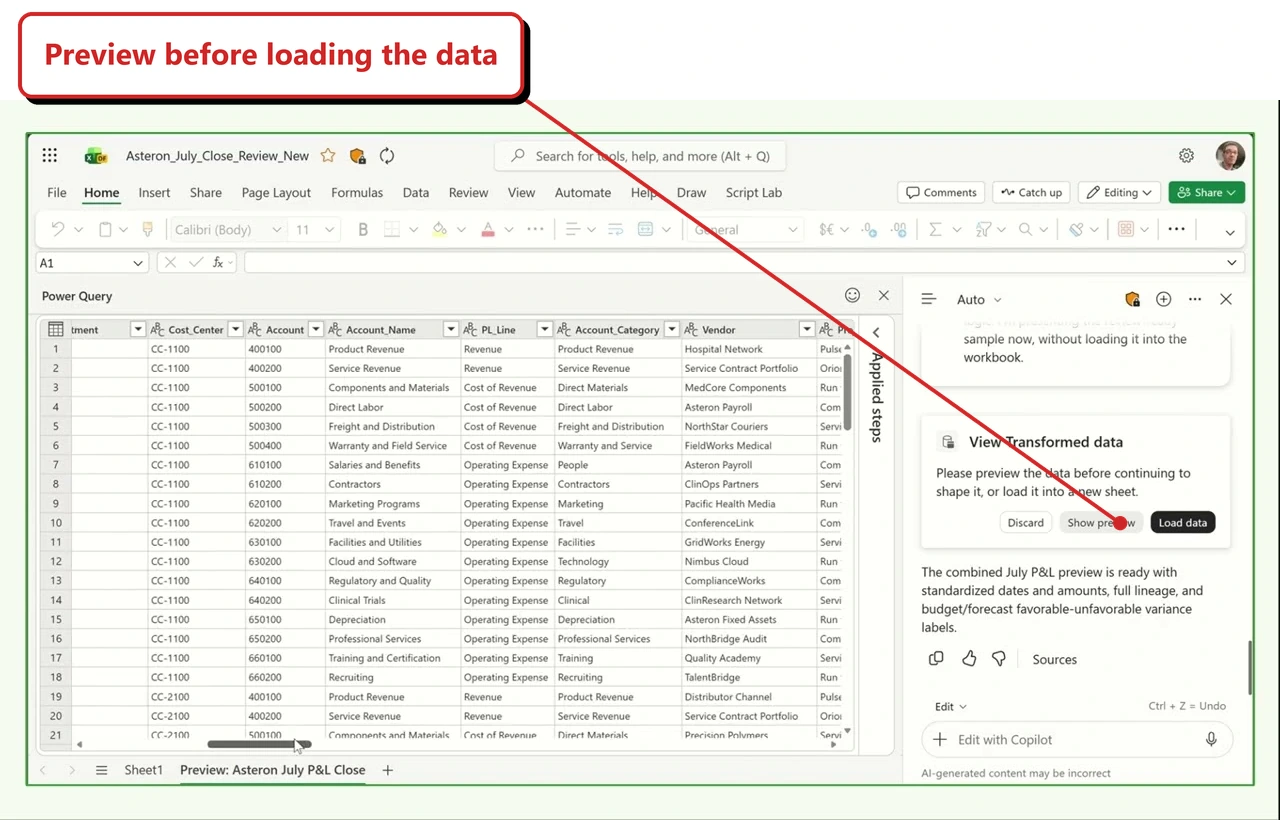Favorite the workbook with the star icon
Image resolution: width=1280 pixels, height=820 pixels.
coord(328,156)
